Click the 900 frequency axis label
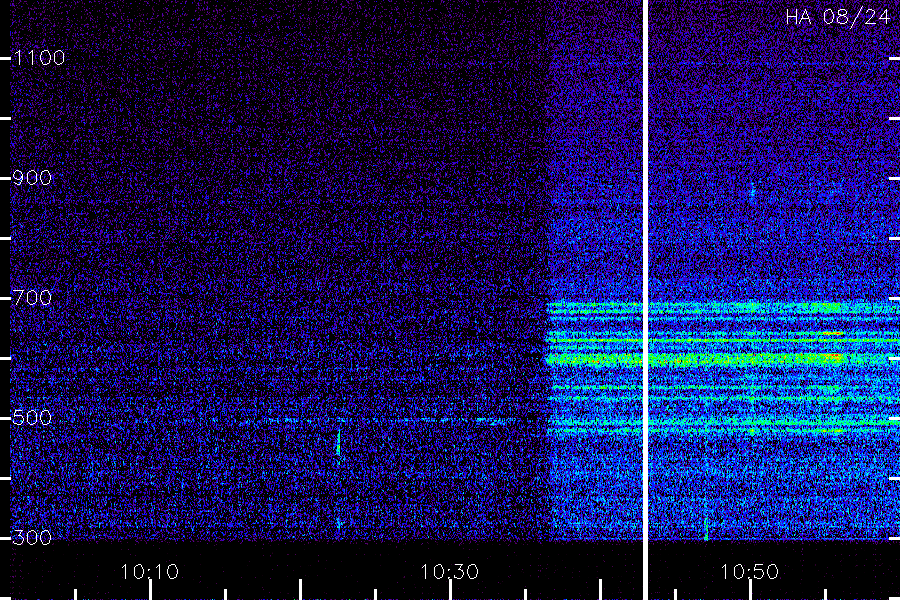This screenshot has width=900, height=600. (x=32, y=178)
